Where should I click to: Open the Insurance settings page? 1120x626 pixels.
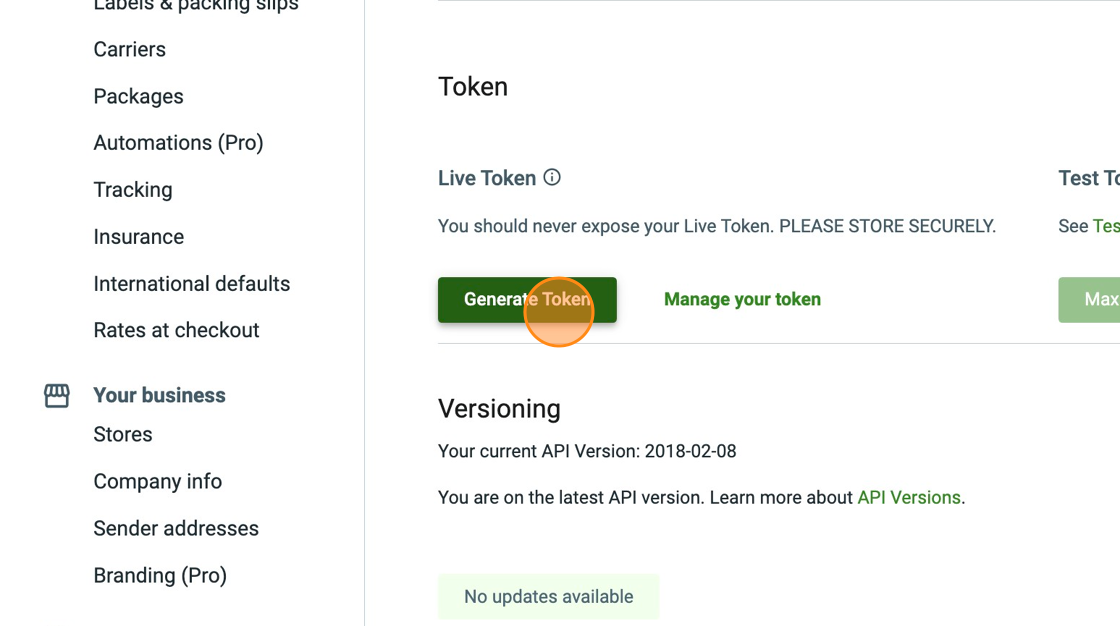click(x=138, y=236)
